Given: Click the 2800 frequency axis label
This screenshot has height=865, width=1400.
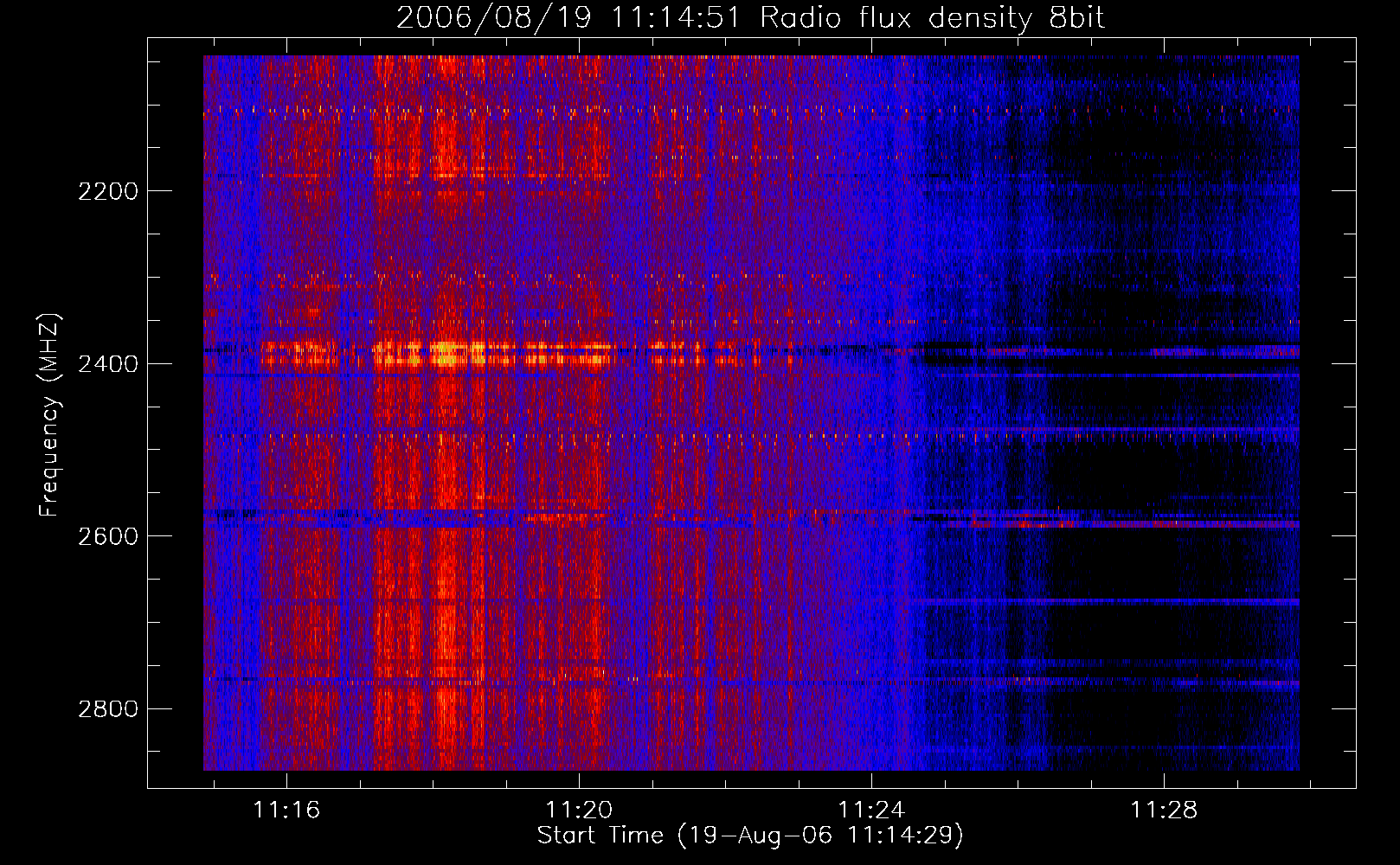Looking at the screenshot, I should pyautogui.click(x=108, y=709).
